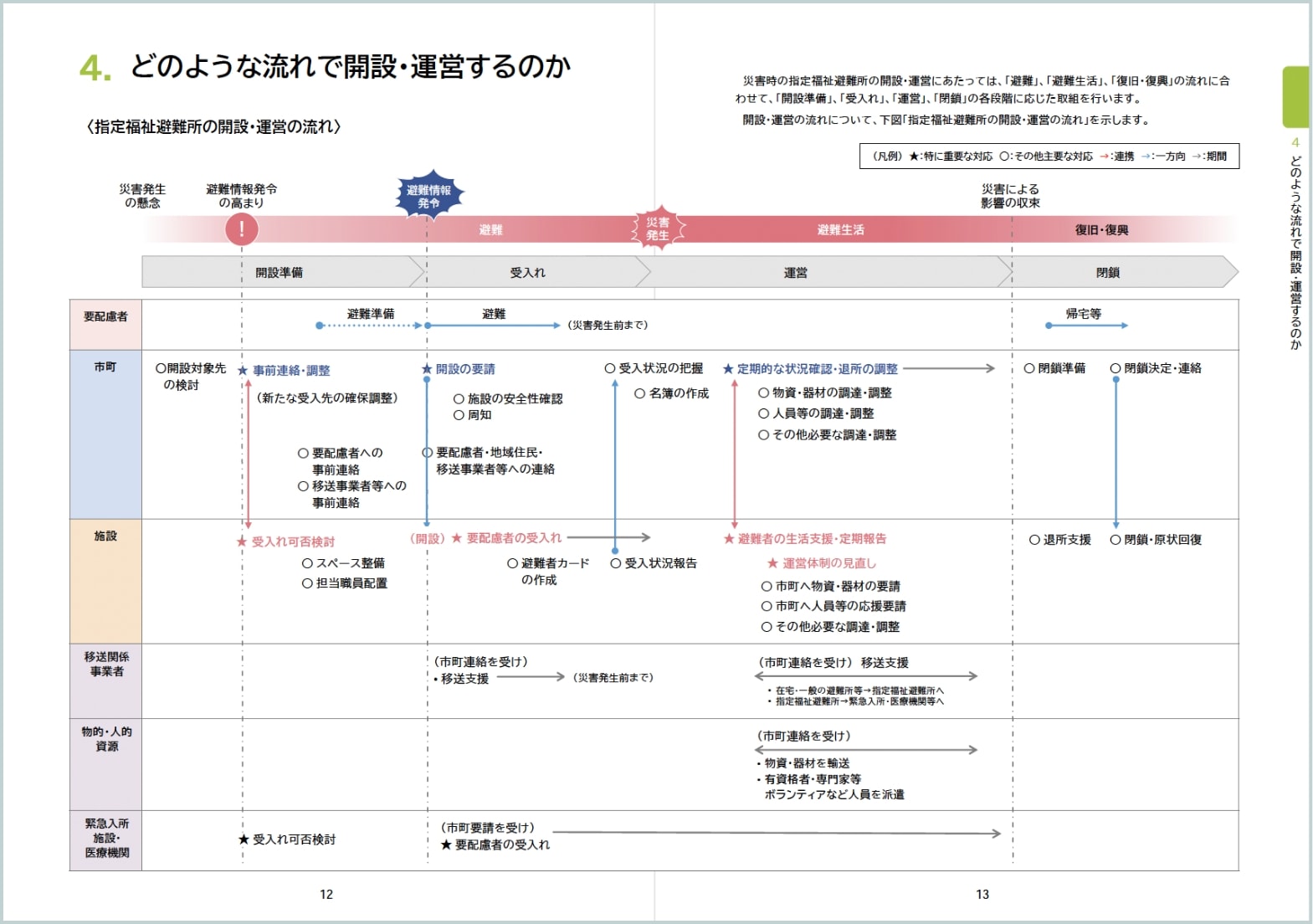This screenshot has height=924, width=1313.
Task: Click the star before 定期的な状況確認・退所の調整
Action: [x=728, y=369]
